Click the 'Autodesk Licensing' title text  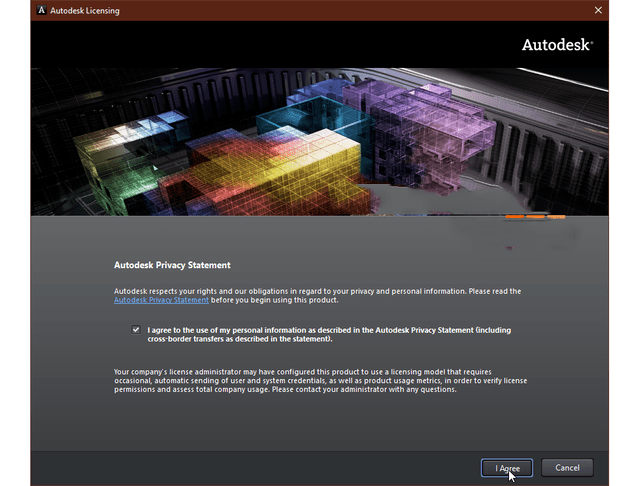(x=85, y=11)
